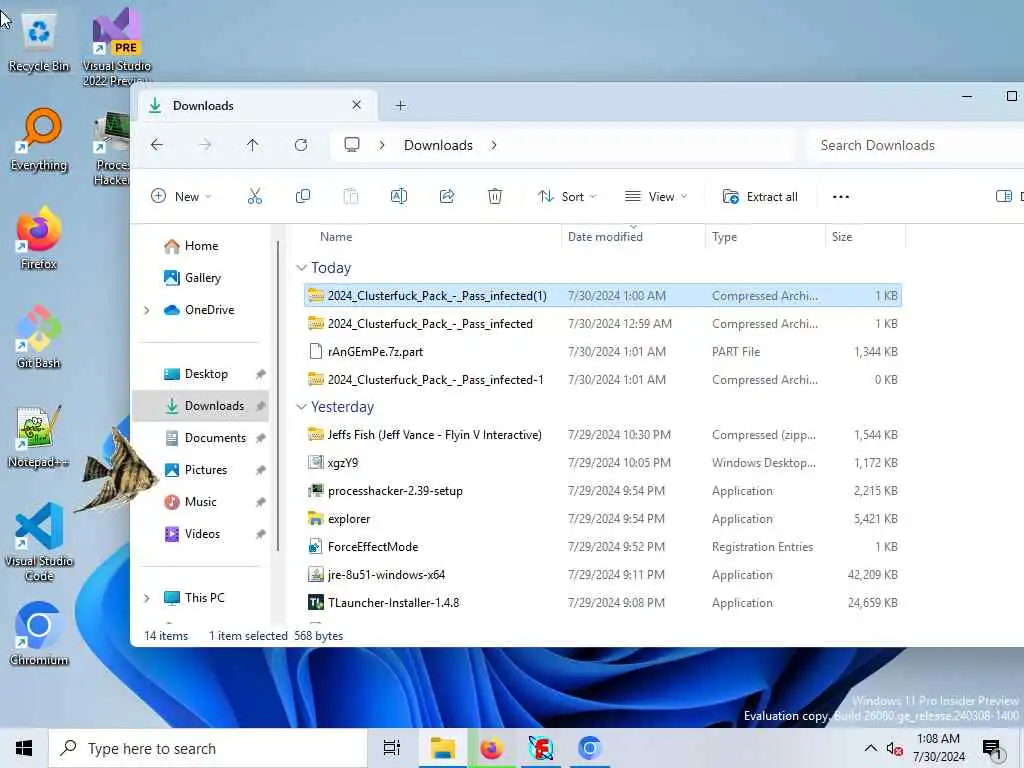The image size is (1024, 768).
Task: Select the Git Bash desktop shortcut
Action: 39,338
